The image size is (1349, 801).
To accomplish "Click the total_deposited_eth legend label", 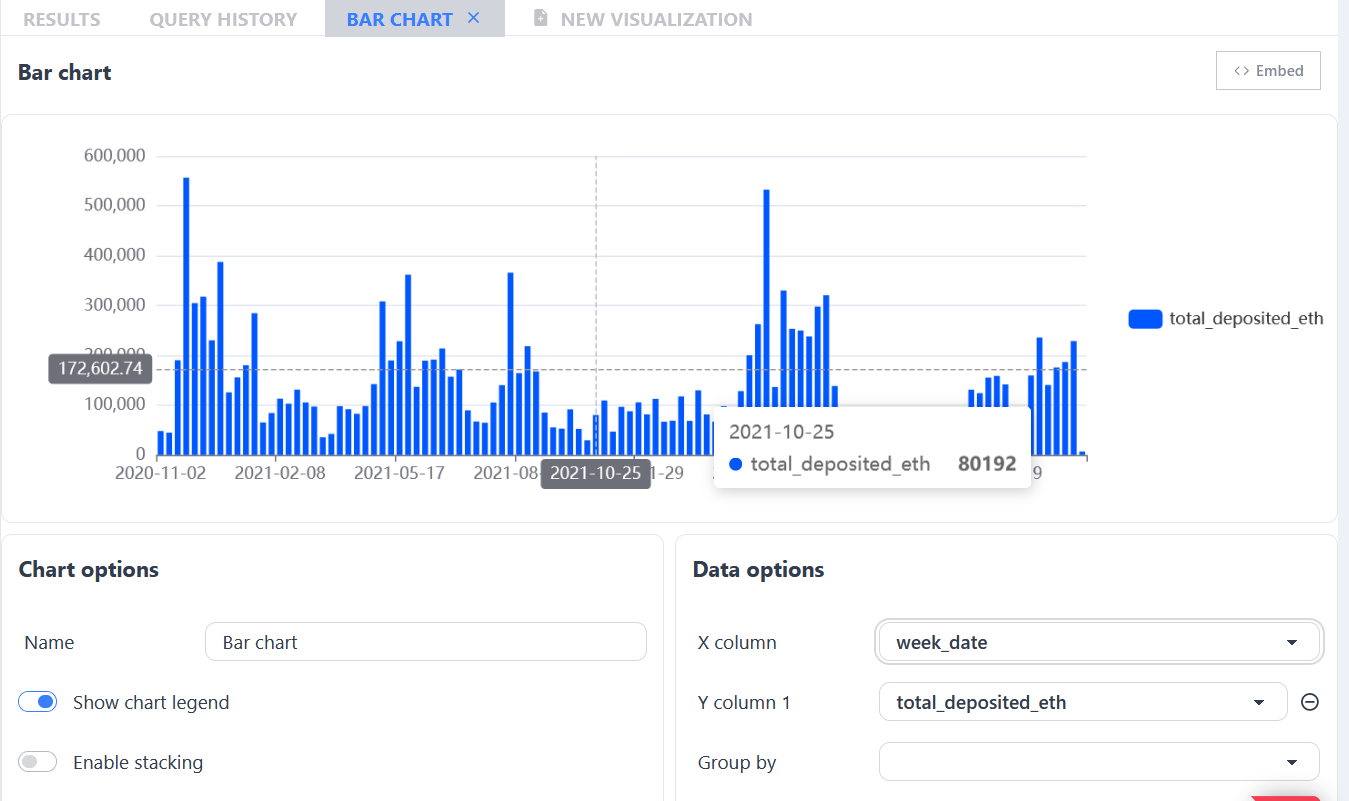I will (x=1246, y=319).
